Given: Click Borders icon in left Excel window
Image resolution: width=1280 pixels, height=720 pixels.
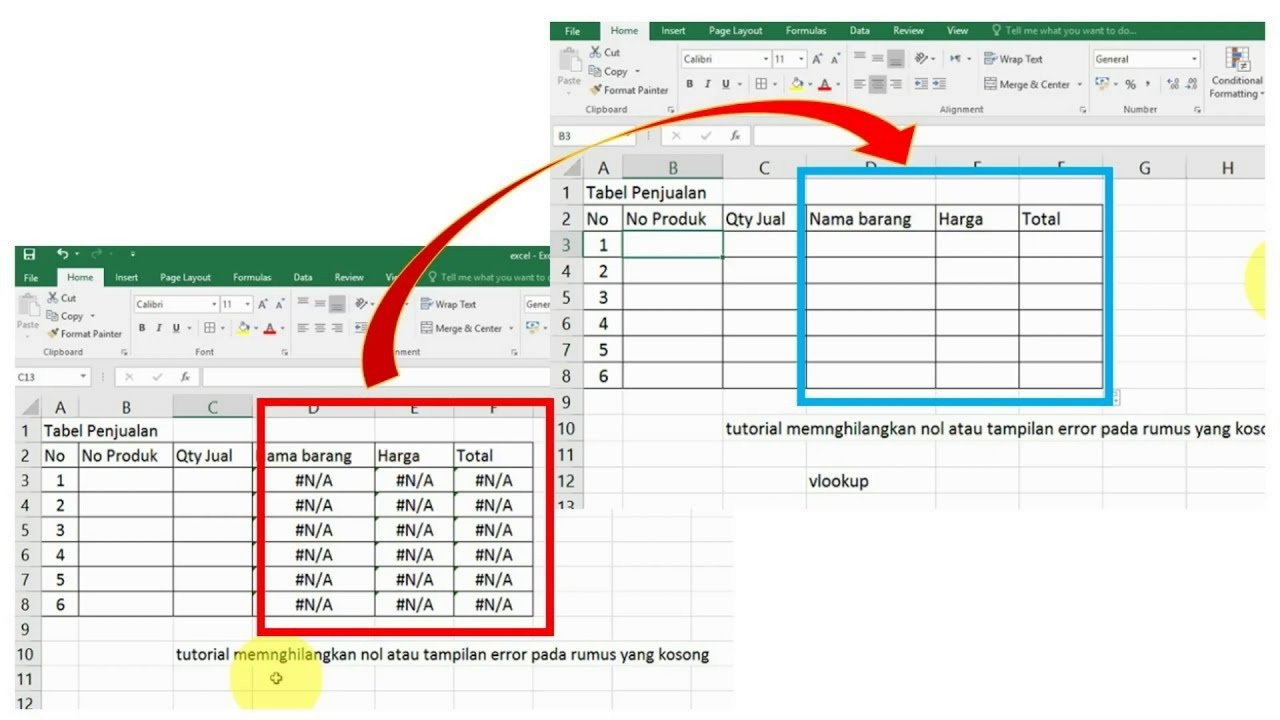Looking at the screenshot, I should [209, 328].
